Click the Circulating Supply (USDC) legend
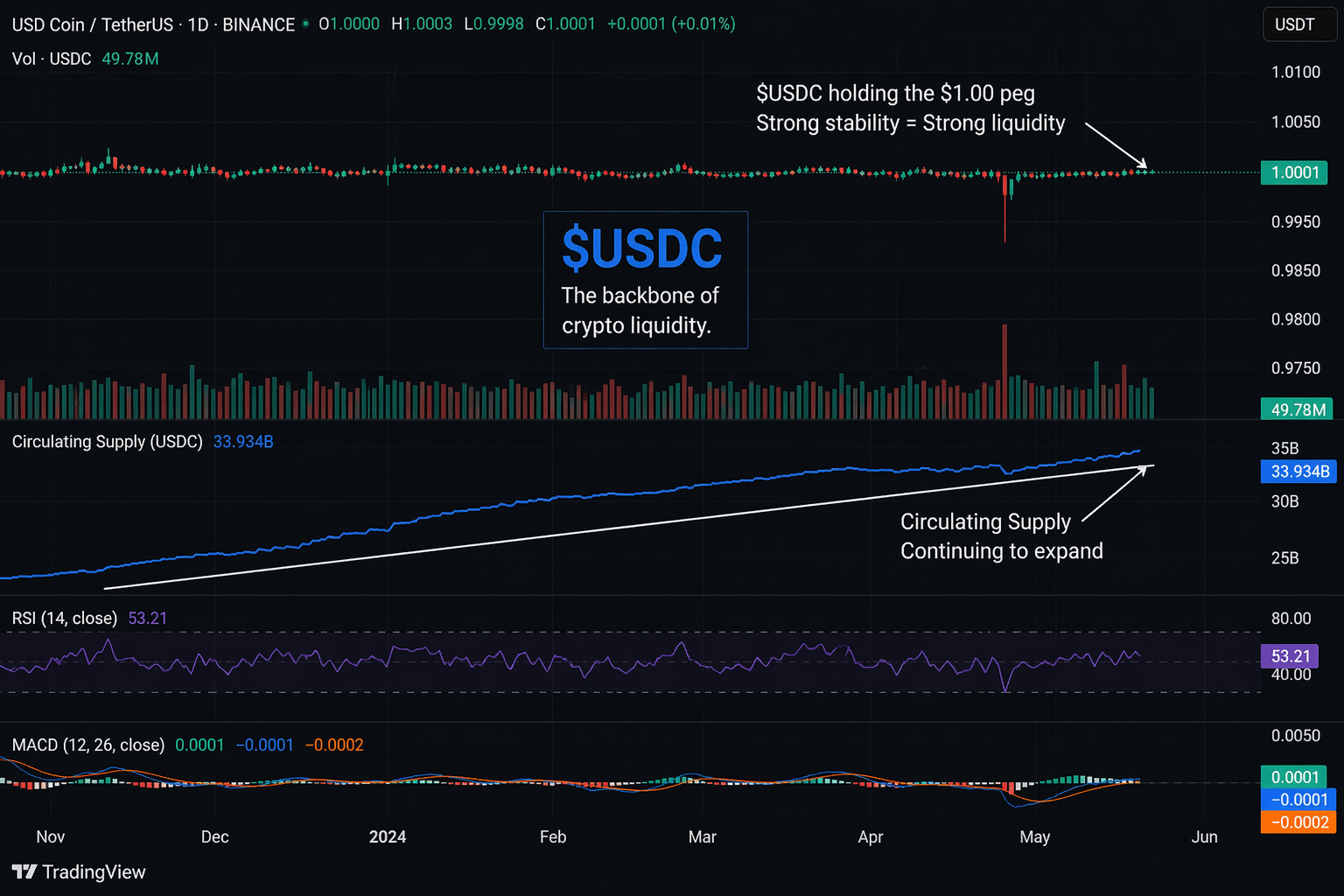The height and width of the screenshot is (896, 1344). point(107,442)
